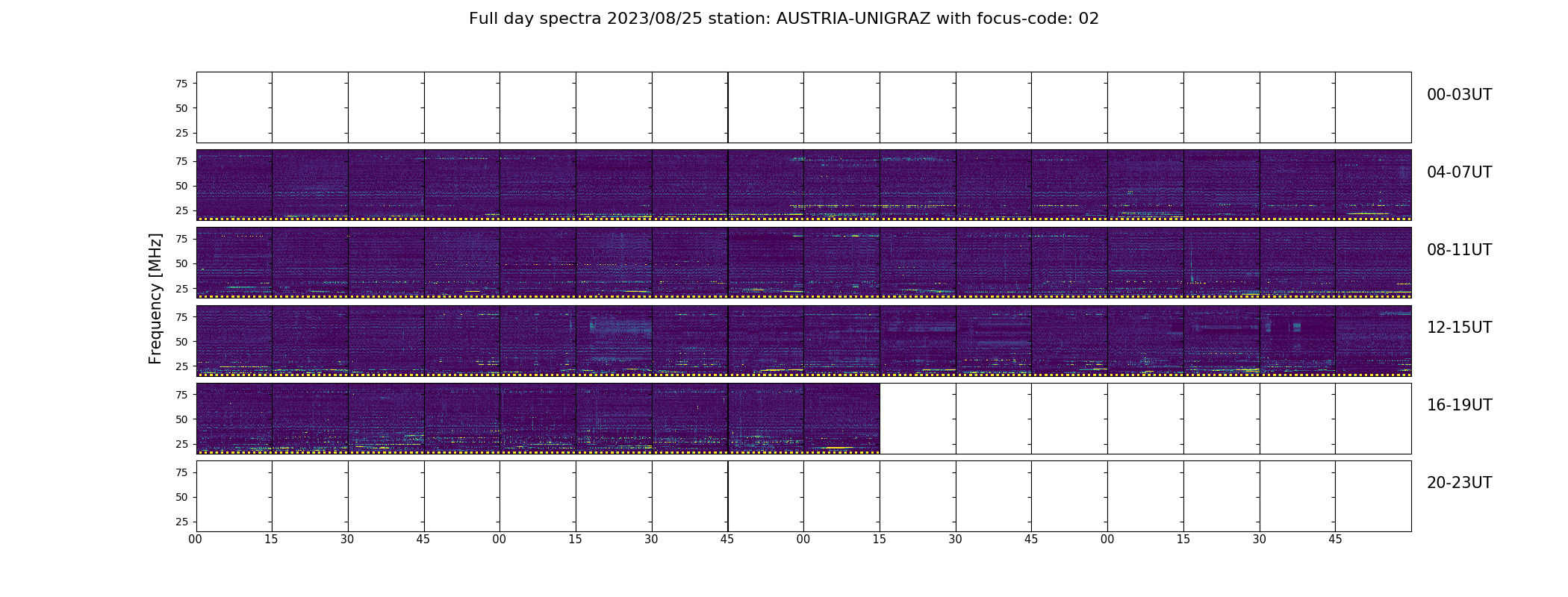This screenshot has width=1568, height=597.
Task: Click the 25 tick of the 20-23UT row
Action: (181, 522)
